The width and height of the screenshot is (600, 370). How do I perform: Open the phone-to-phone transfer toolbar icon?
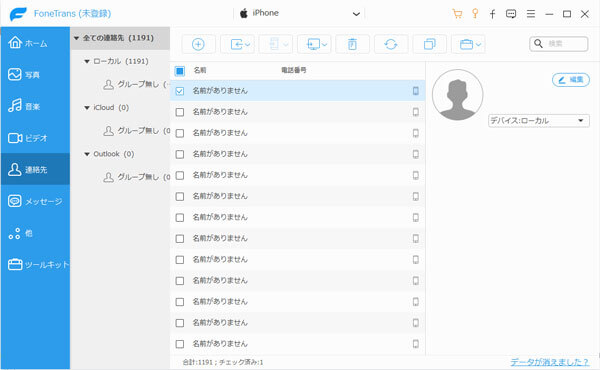(276, 44)
